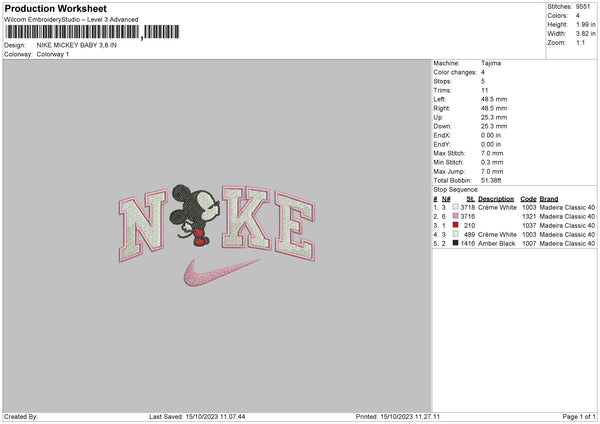Image resolution: width=600 pixels, height=424 pixels.
Task: Click the 'St.' column header
Action: pyautogui.click(x=471, y=199)
